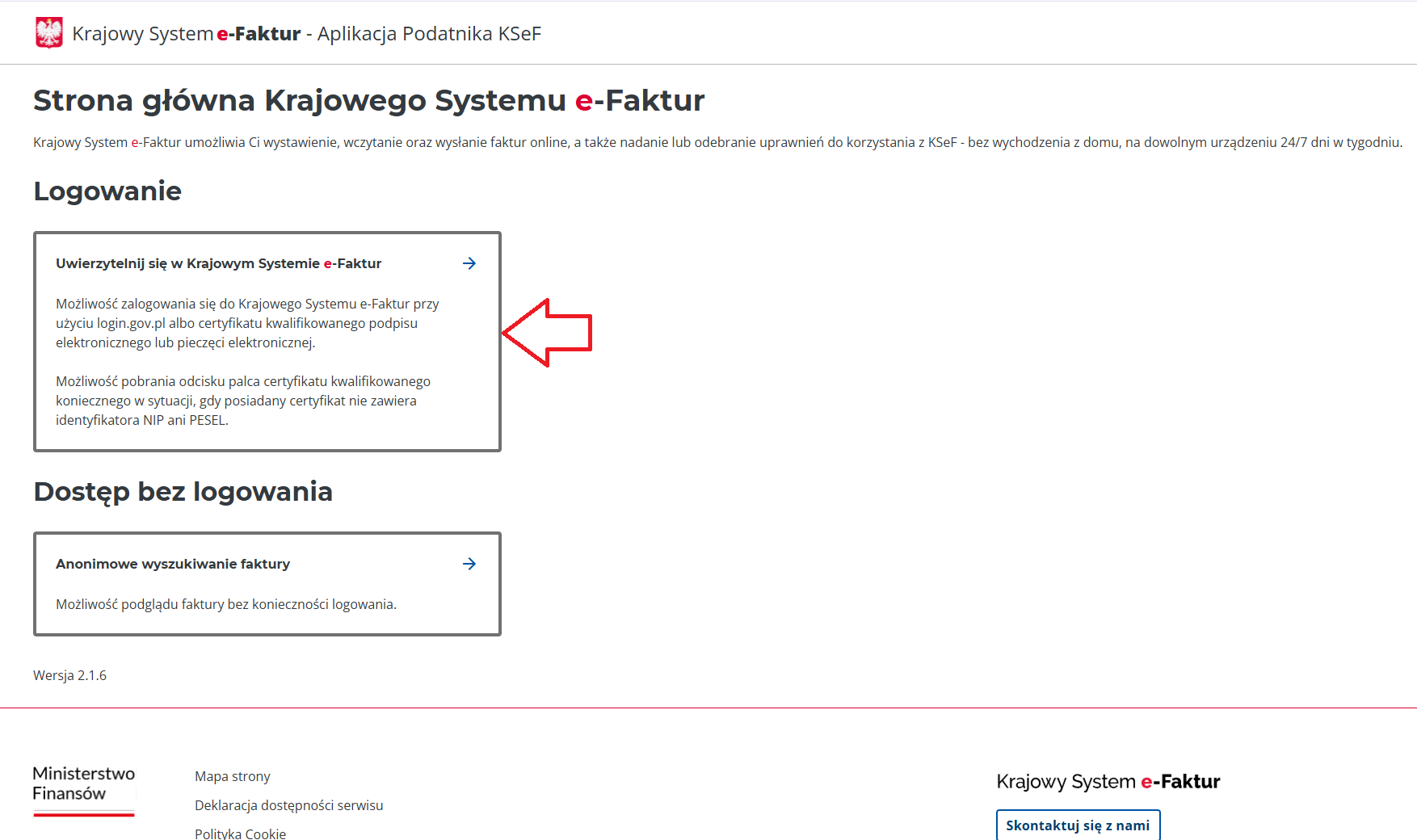This screenshot has width=1417, height=840.
Task: Click the Strona główna Krajowego Systemu e-Faktur heading
Action: coord(369,101)
